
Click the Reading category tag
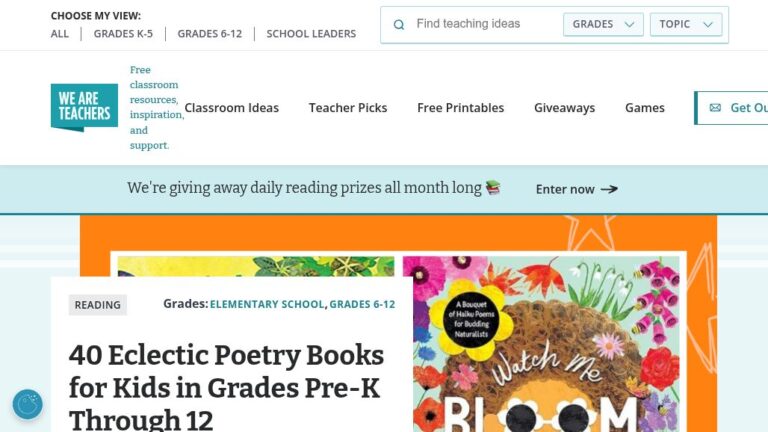[x=98, y=305]
